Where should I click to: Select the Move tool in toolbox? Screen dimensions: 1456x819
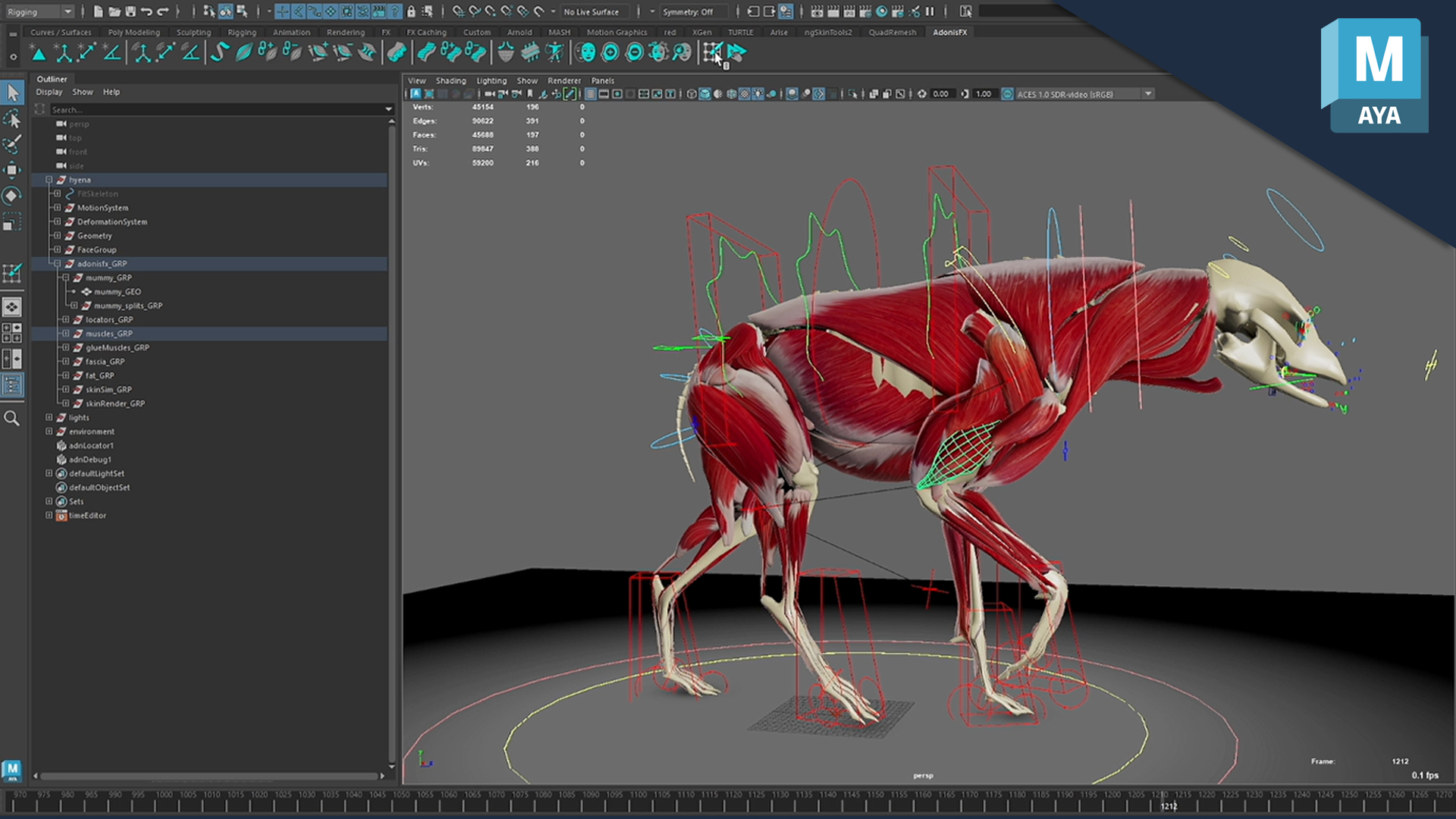point(12,170)
